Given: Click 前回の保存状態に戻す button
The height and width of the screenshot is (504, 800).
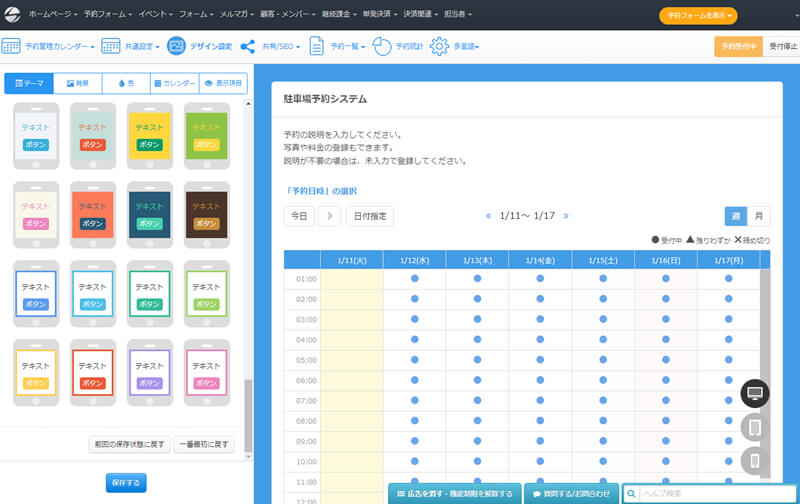Looking at the screenshot, I should 128,444.
